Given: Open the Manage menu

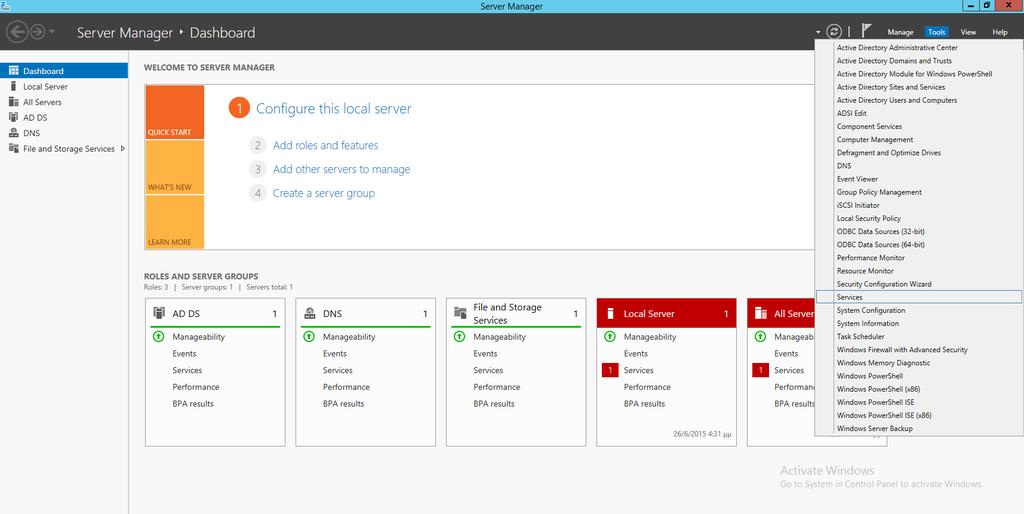Looking at the screenshot, I should [x=900, y=32].
